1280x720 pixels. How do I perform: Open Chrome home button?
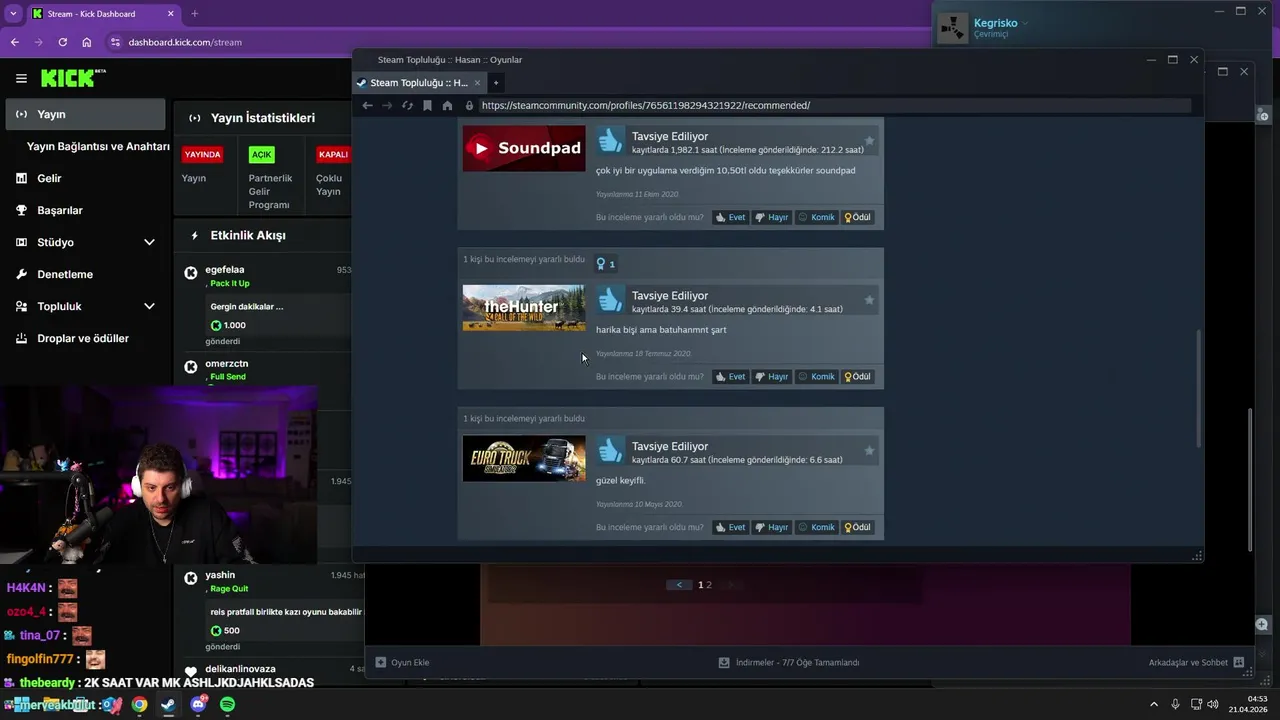coord(87,42)
